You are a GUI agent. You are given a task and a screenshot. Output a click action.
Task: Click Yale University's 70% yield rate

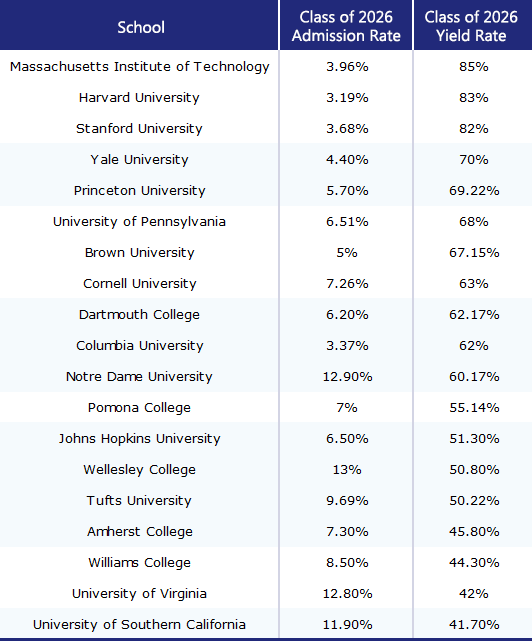click(474, 159)
